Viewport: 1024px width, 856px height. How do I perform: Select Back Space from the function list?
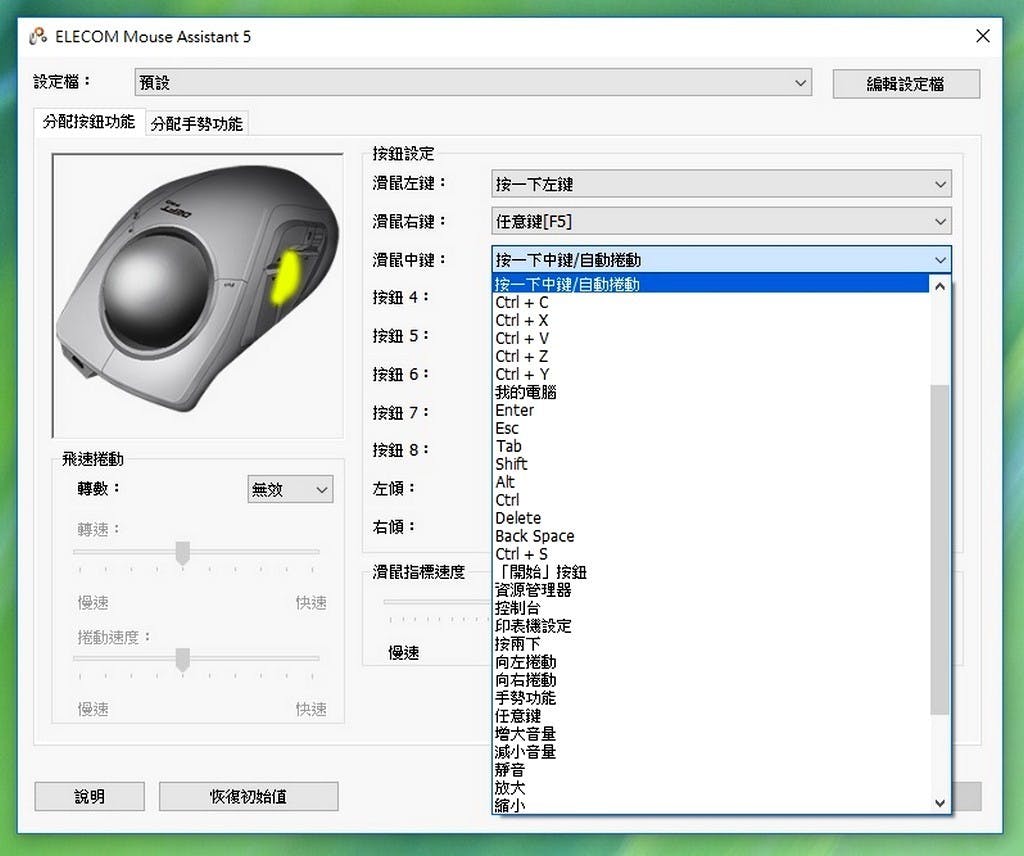pyautogui.click(x=534, y=536)
